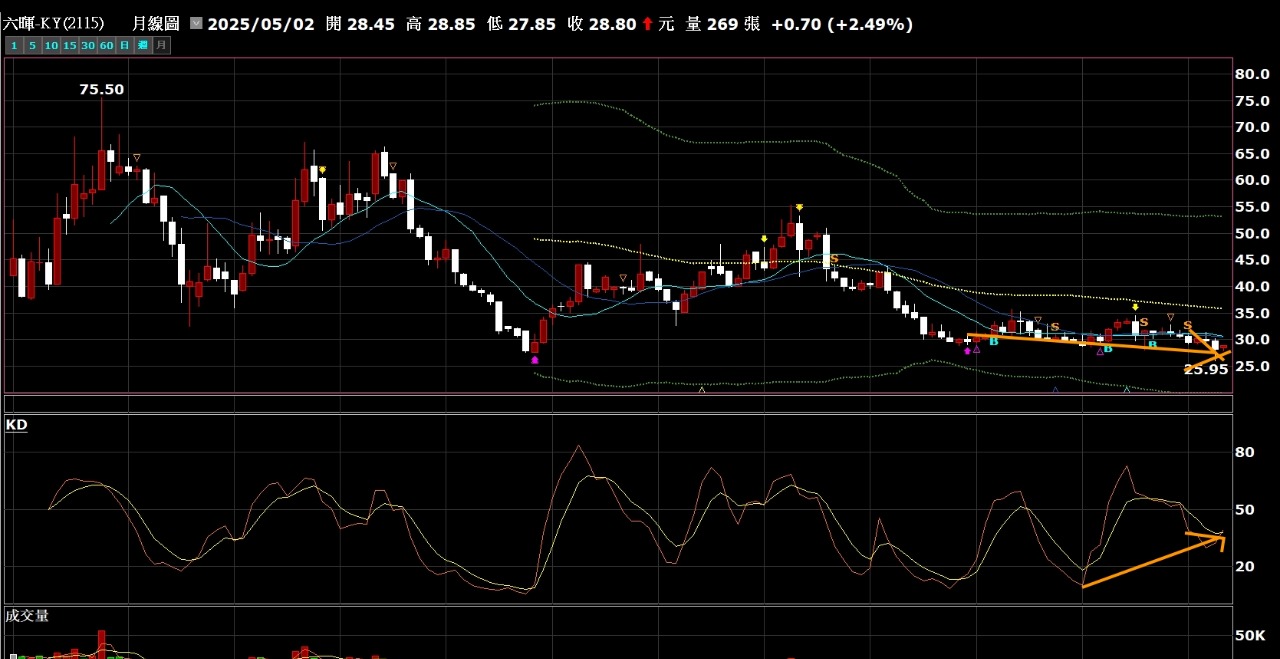
Task: Click the volume value 269 張
Action: tap(733, 24)
